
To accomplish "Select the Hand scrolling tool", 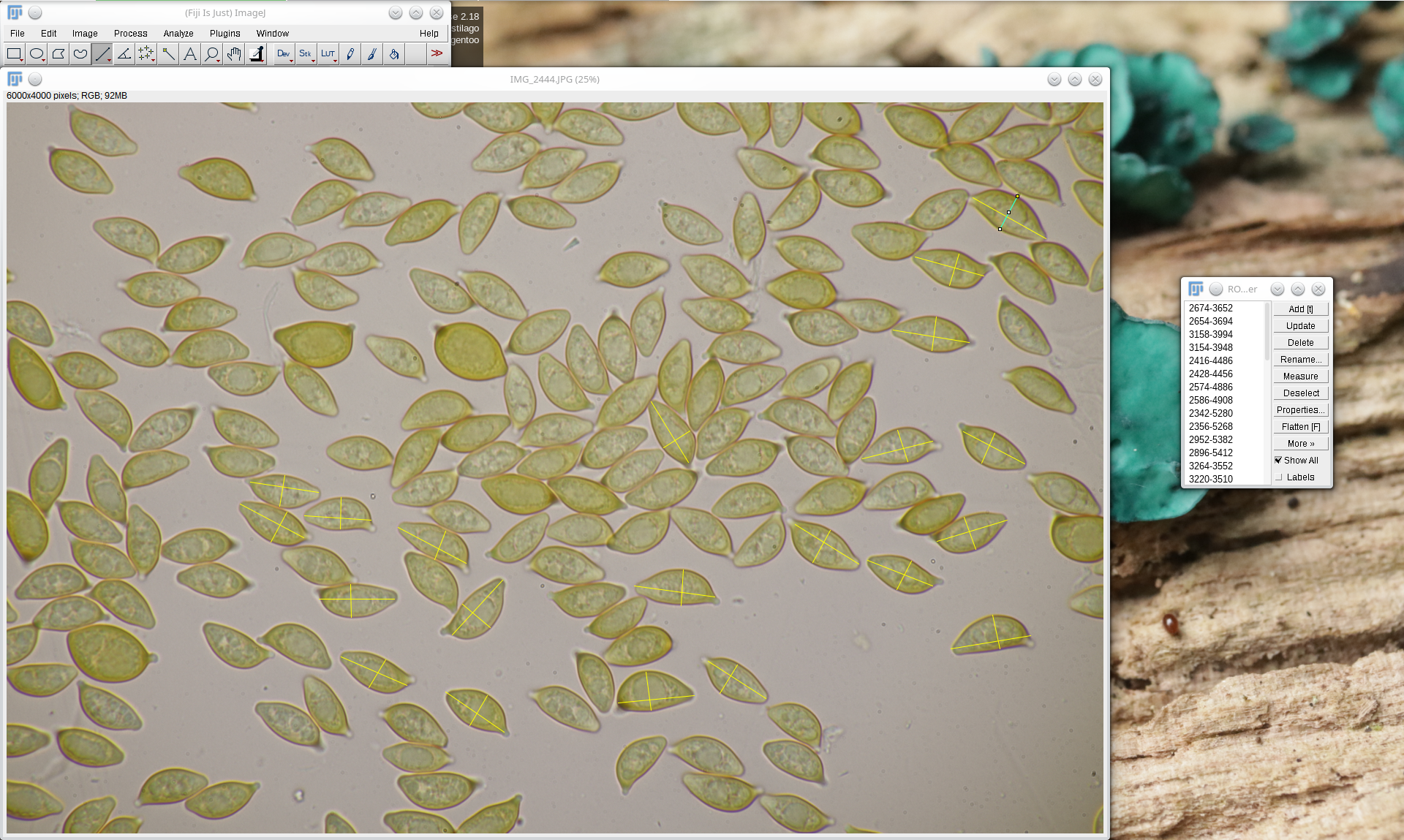I will pyautogui.click(x=234, y=53).
